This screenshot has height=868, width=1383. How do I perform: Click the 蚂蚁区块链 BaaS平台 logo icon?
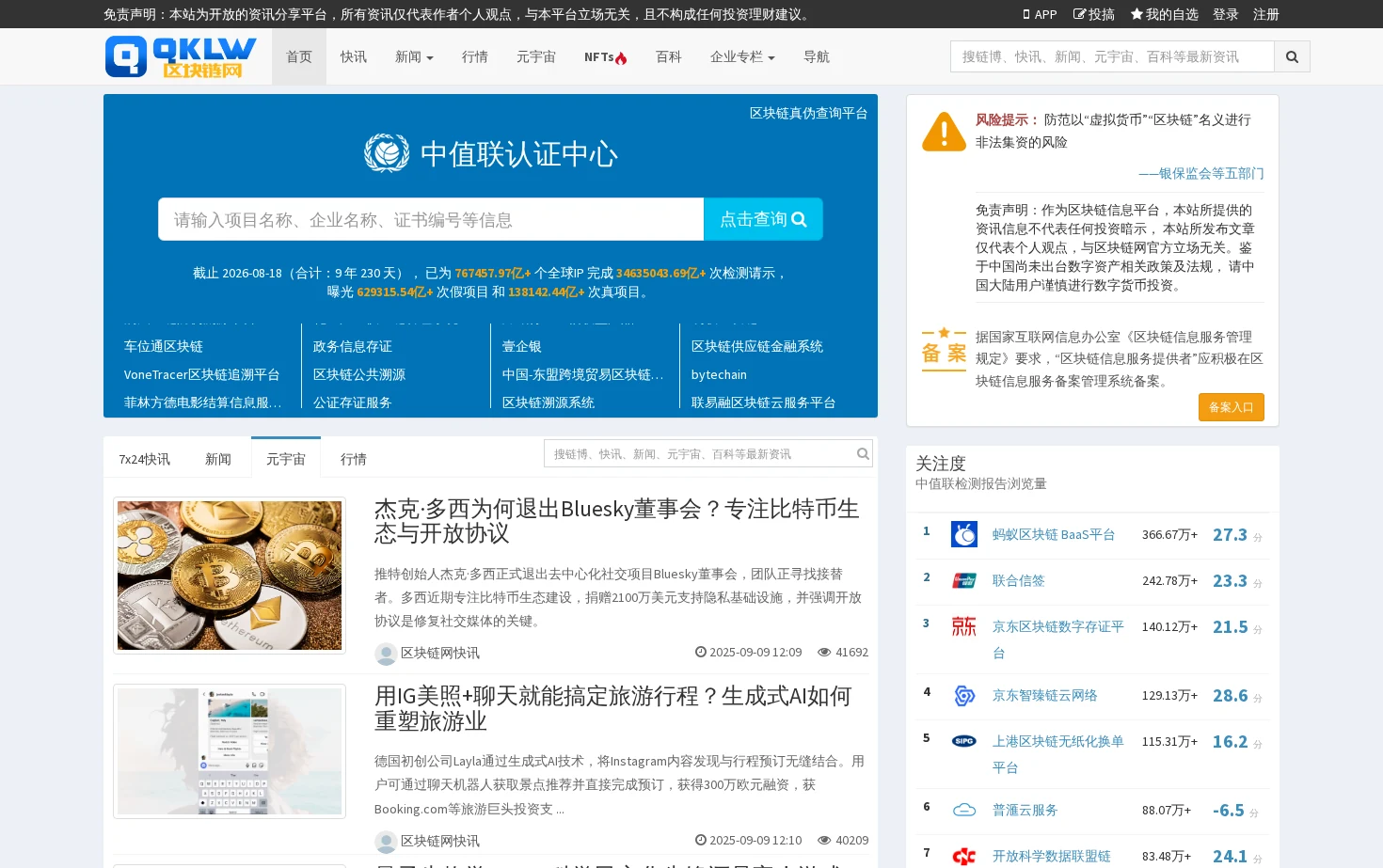(x=964, y=534)
